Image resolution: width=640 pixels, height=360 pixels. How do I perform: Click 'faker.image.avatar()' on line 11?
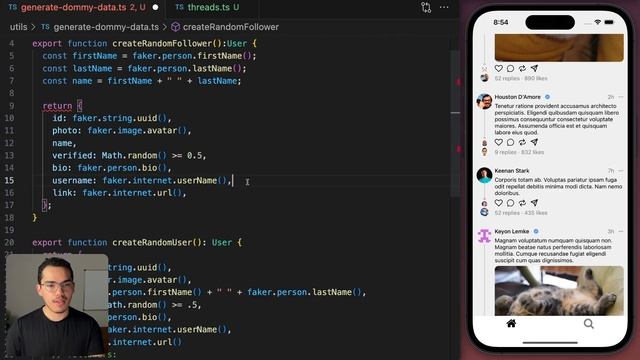[137, 131]
